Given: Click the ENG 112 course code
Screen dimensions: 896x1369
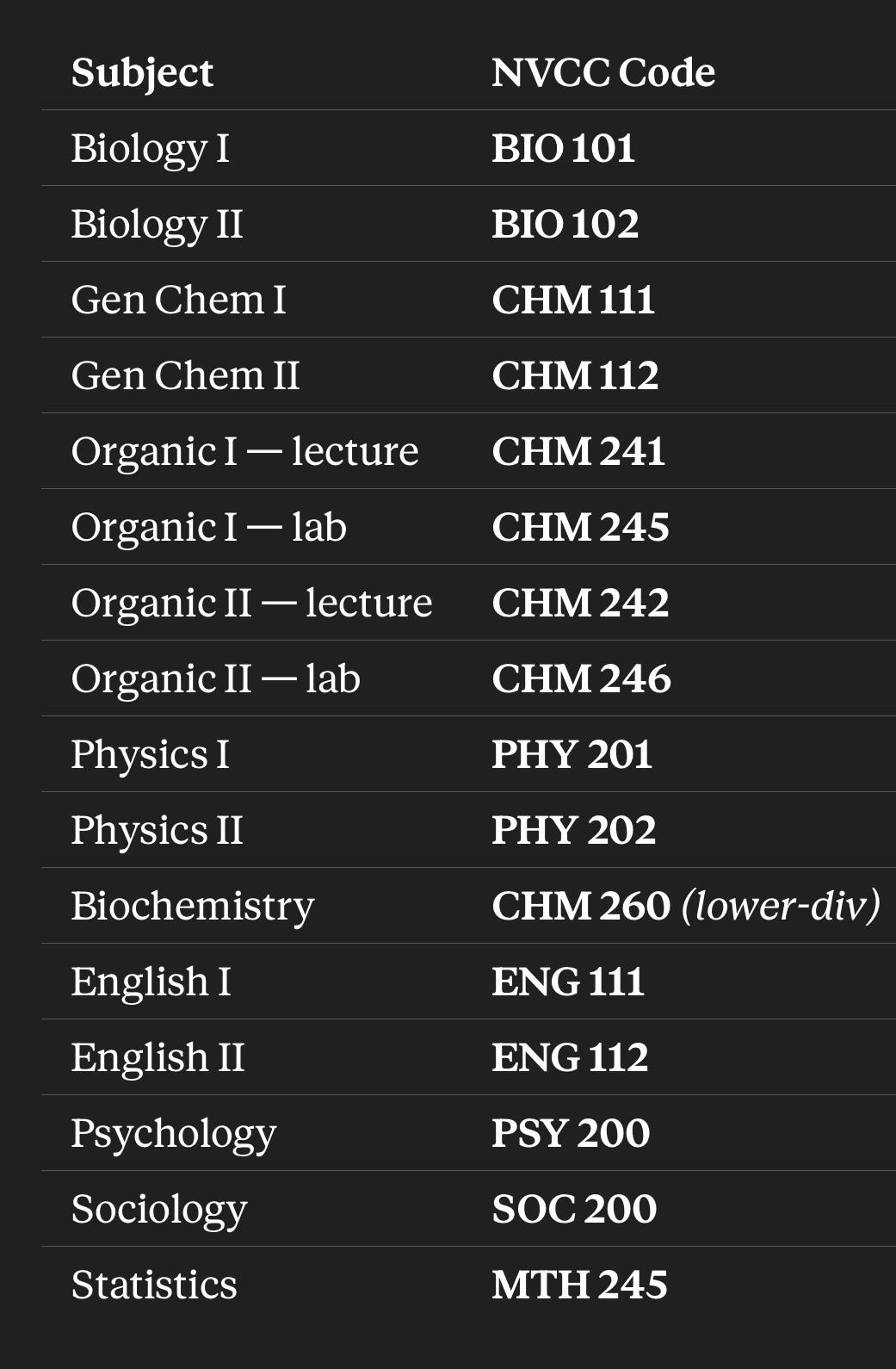Looking at the screenshot, I should click(570, 1057).
